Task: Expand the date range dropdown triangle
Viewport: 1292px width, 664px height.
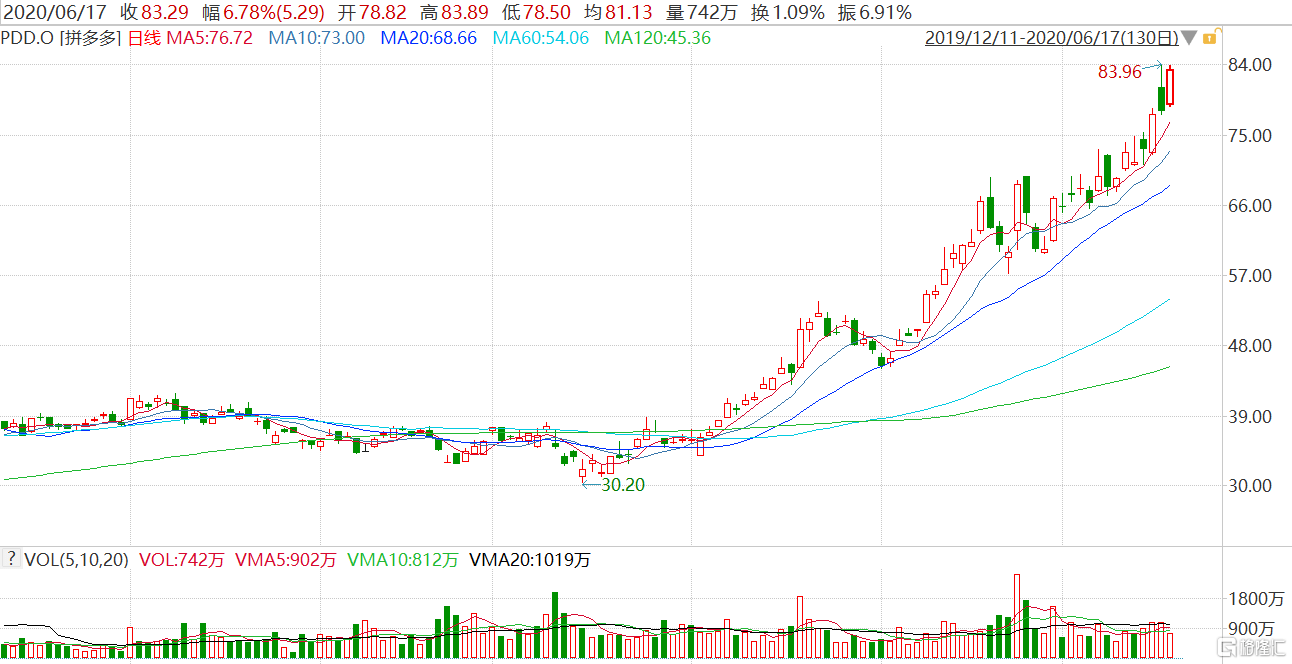Action: pyautogui.click(x=1189, y=39)
